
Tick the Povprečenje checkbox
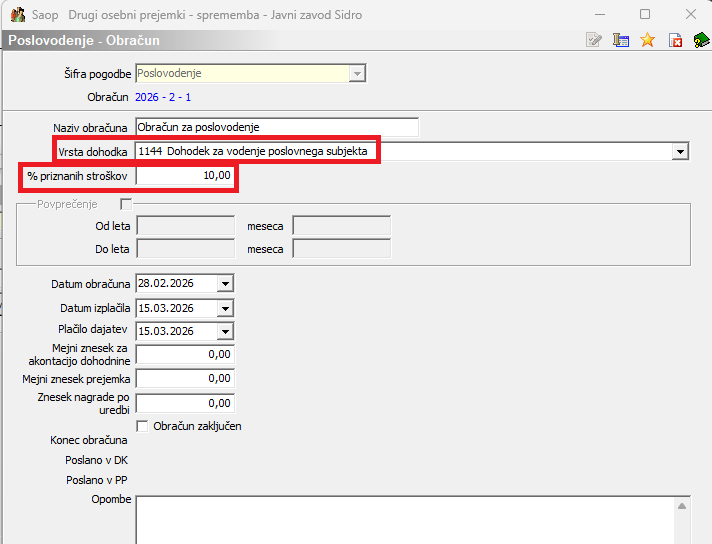(x=126, y=204)
